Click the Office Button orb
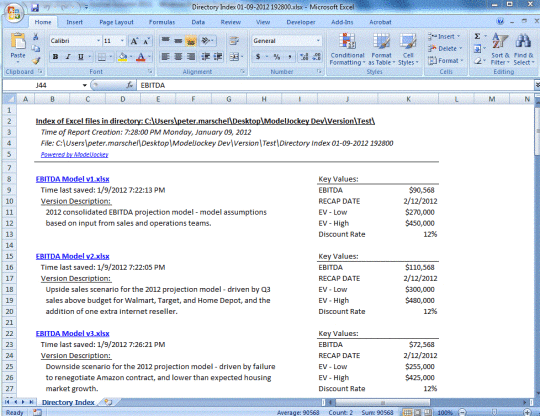The image size is (540, 416). click(x=14, y=13)
